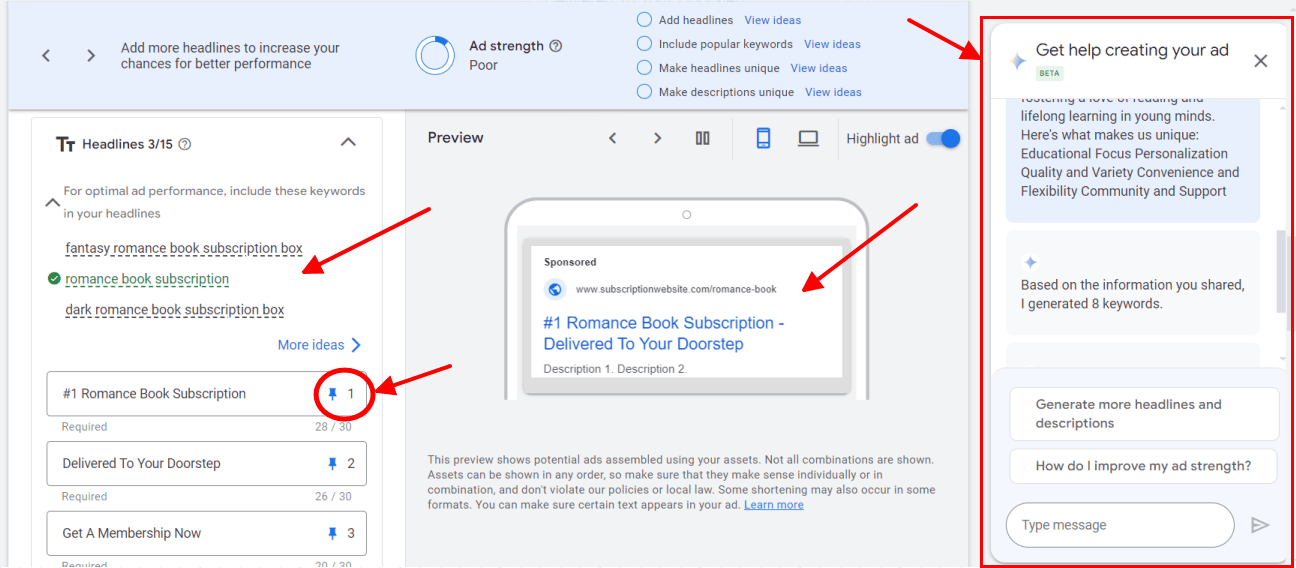Image resolution: width=1296 pixels, height=568 pixels.
Task: Click the Ad strength progress circle
Action: tap(435, 55)
